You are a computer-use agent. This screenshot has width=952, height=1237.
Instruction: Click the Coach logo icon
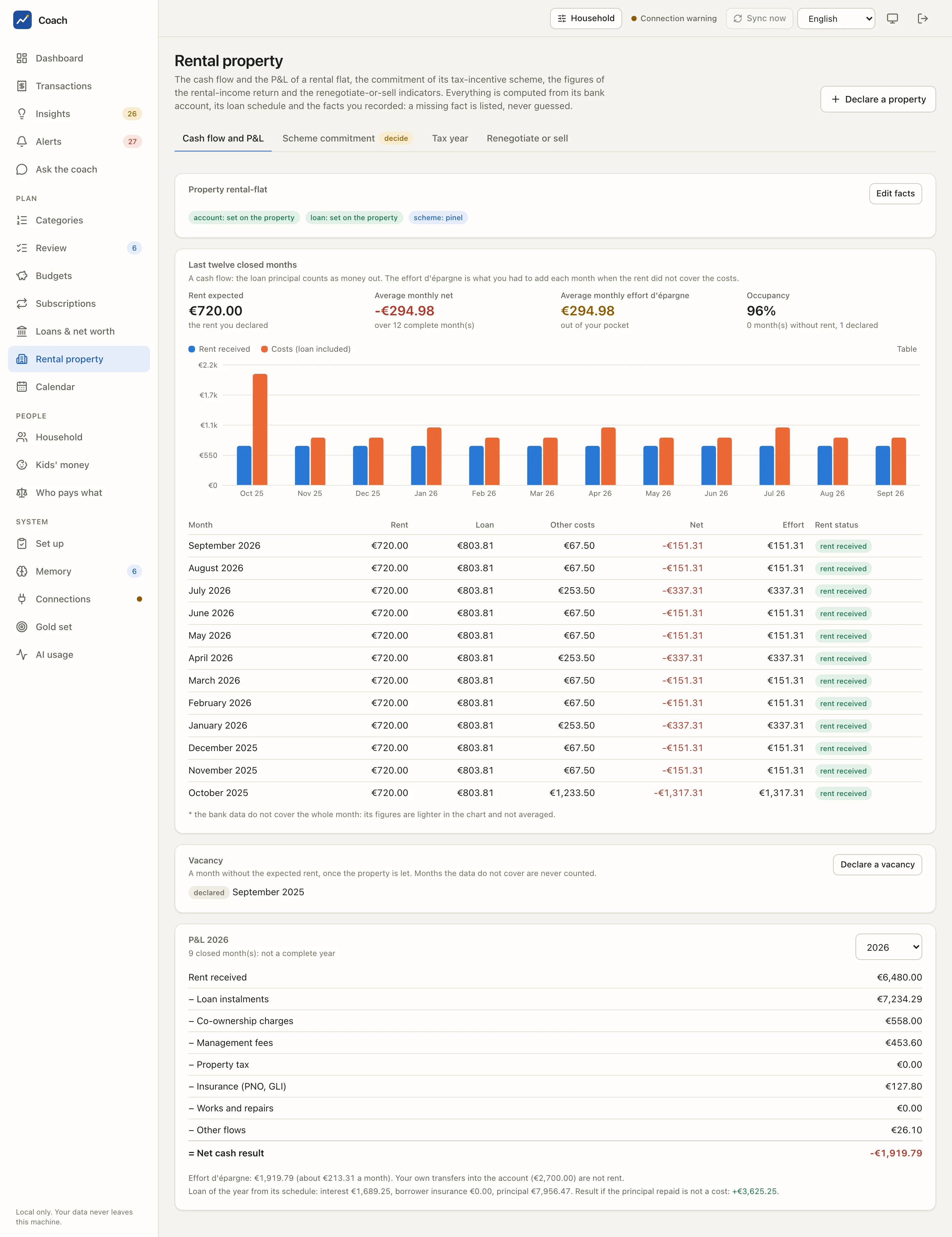click(22, 20)
